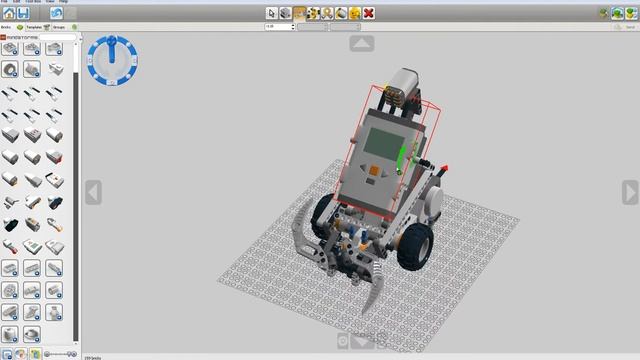The width and height of the screenshot is (640, 360).
Task: Open Building Guide mode icon
Action: click(631, 13)
